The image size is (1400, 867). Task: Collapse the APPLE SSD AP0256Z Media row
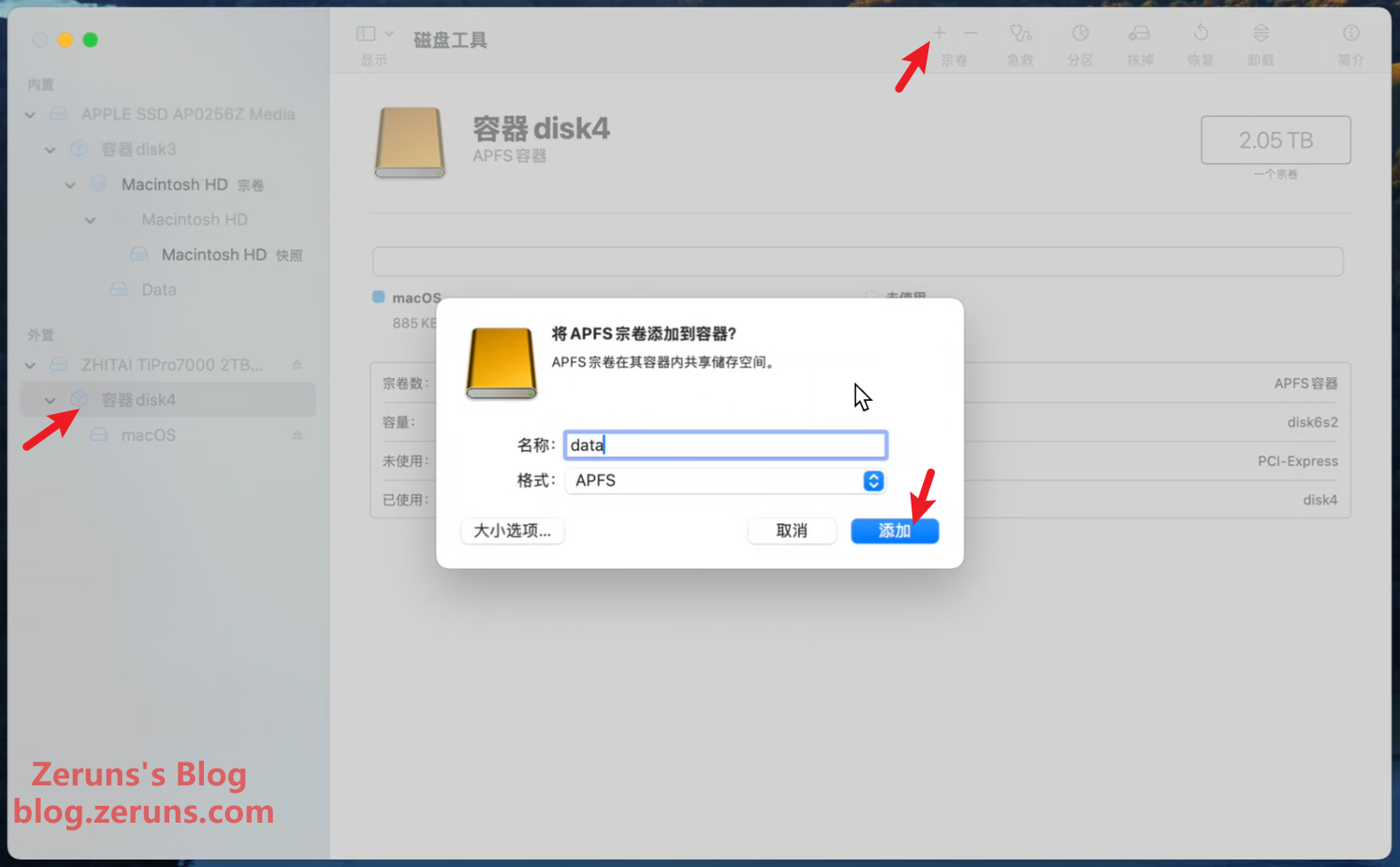[x=30, y=115]
